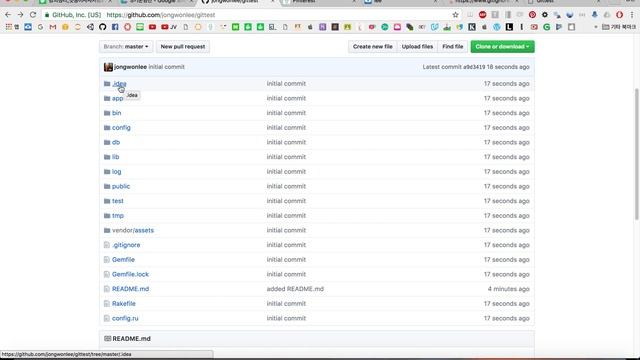Screen dimensions: 640x360
Task: Open the AdBlock extension icon
Action: [482, 15]
